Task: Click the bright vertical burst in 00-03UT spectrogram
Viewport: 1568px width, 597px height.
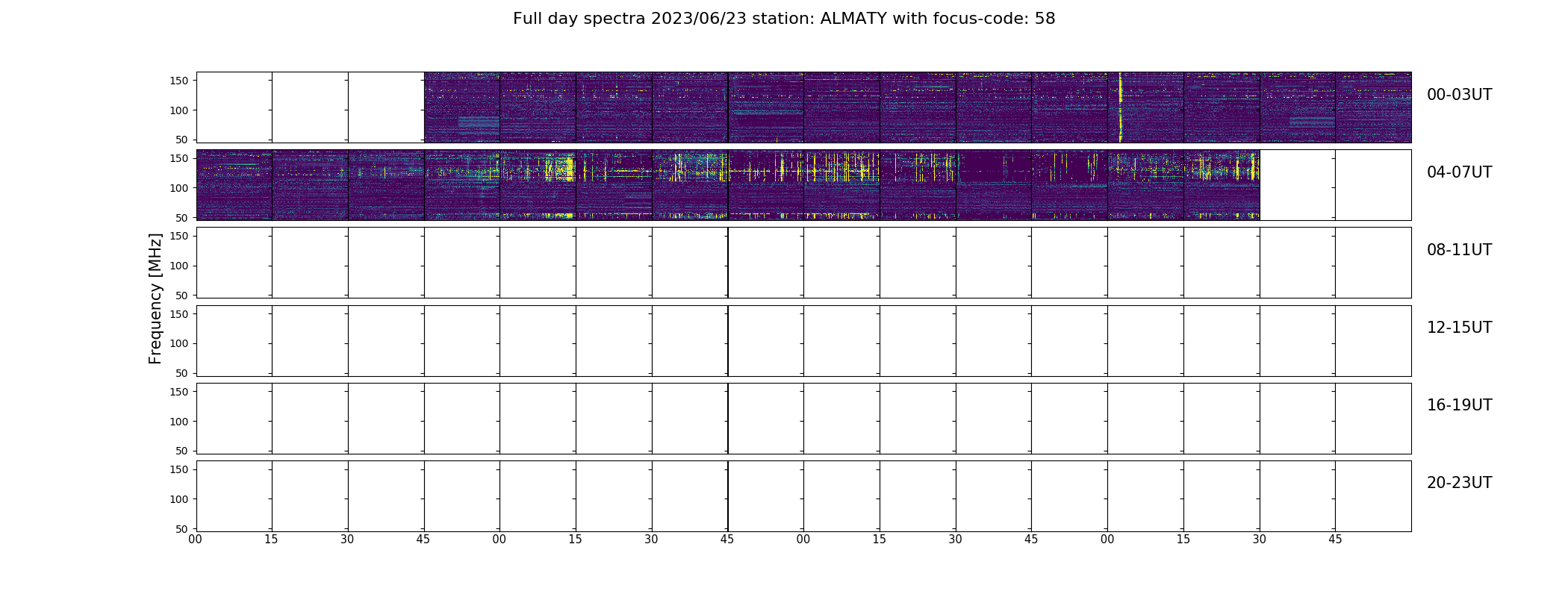Action: tap(1120, 107)
